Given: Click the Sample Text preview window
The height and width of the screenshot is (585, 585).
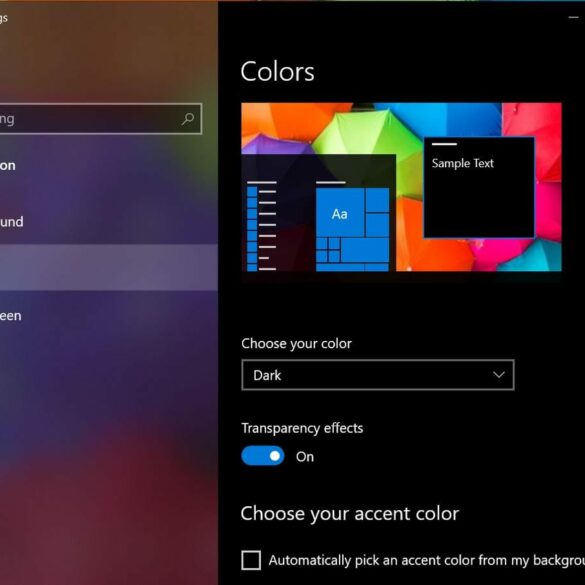Looking at the screenshot, I should (x=479, y=187).
